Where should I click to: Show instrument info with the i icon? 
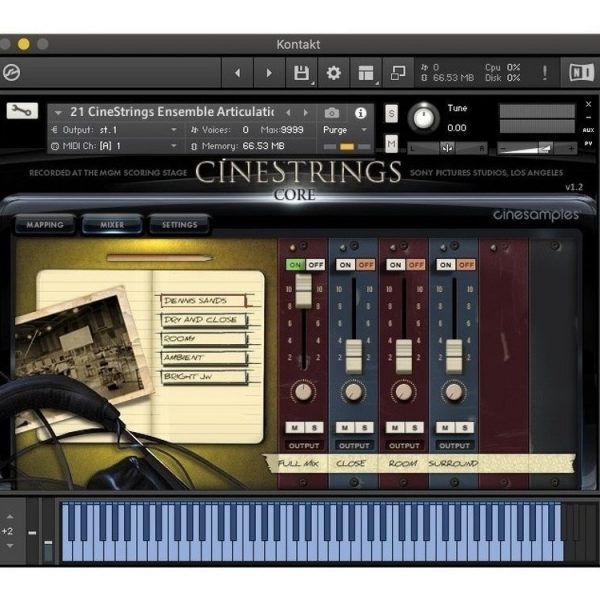[x=360, y=113]
